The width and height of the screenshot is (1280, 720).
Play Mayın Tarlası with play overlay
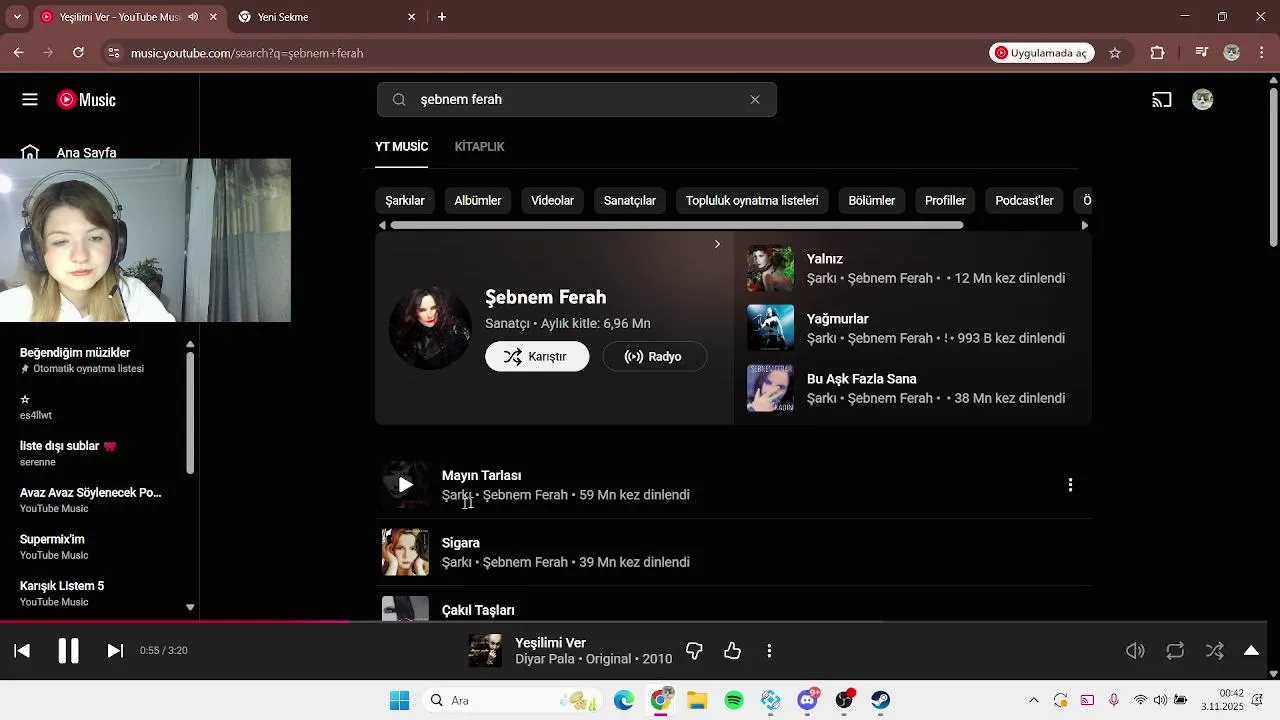pos(405,485)
